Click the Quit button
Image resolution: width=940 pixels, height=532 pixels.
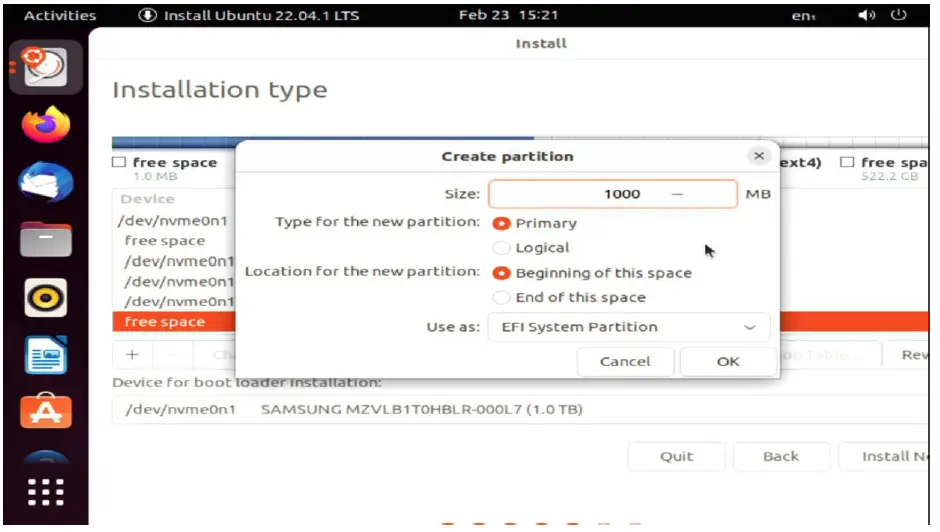point(676,456)
